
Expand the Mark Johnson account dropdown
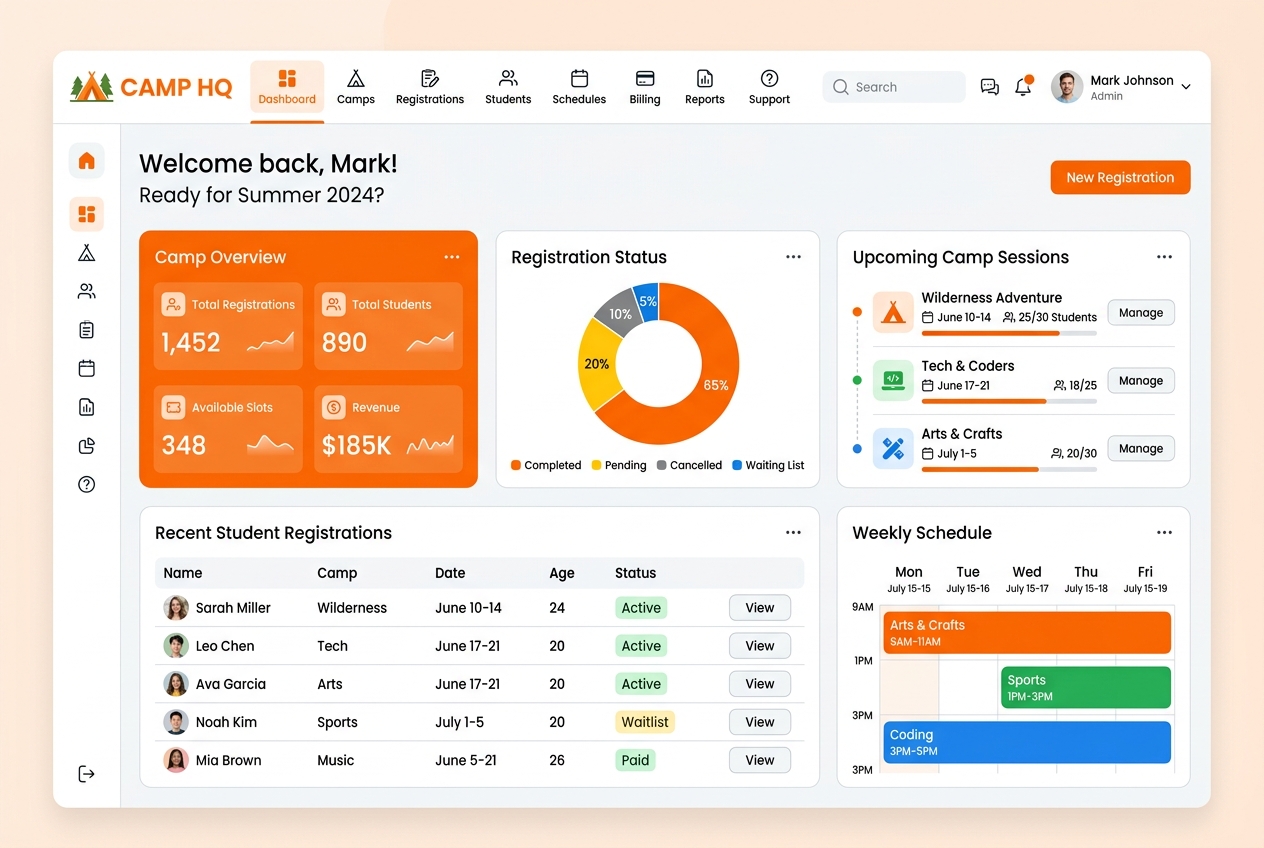pyautogui.click(x=1186, y=87)
